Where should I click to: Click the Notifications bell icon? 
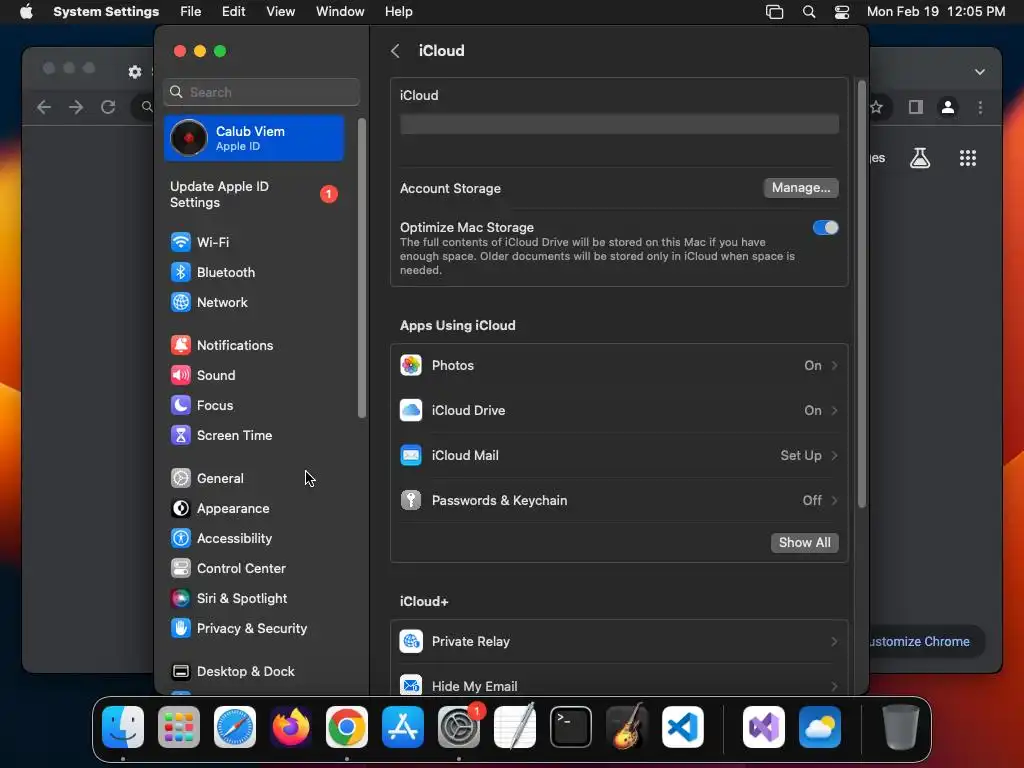coord(180,345)
